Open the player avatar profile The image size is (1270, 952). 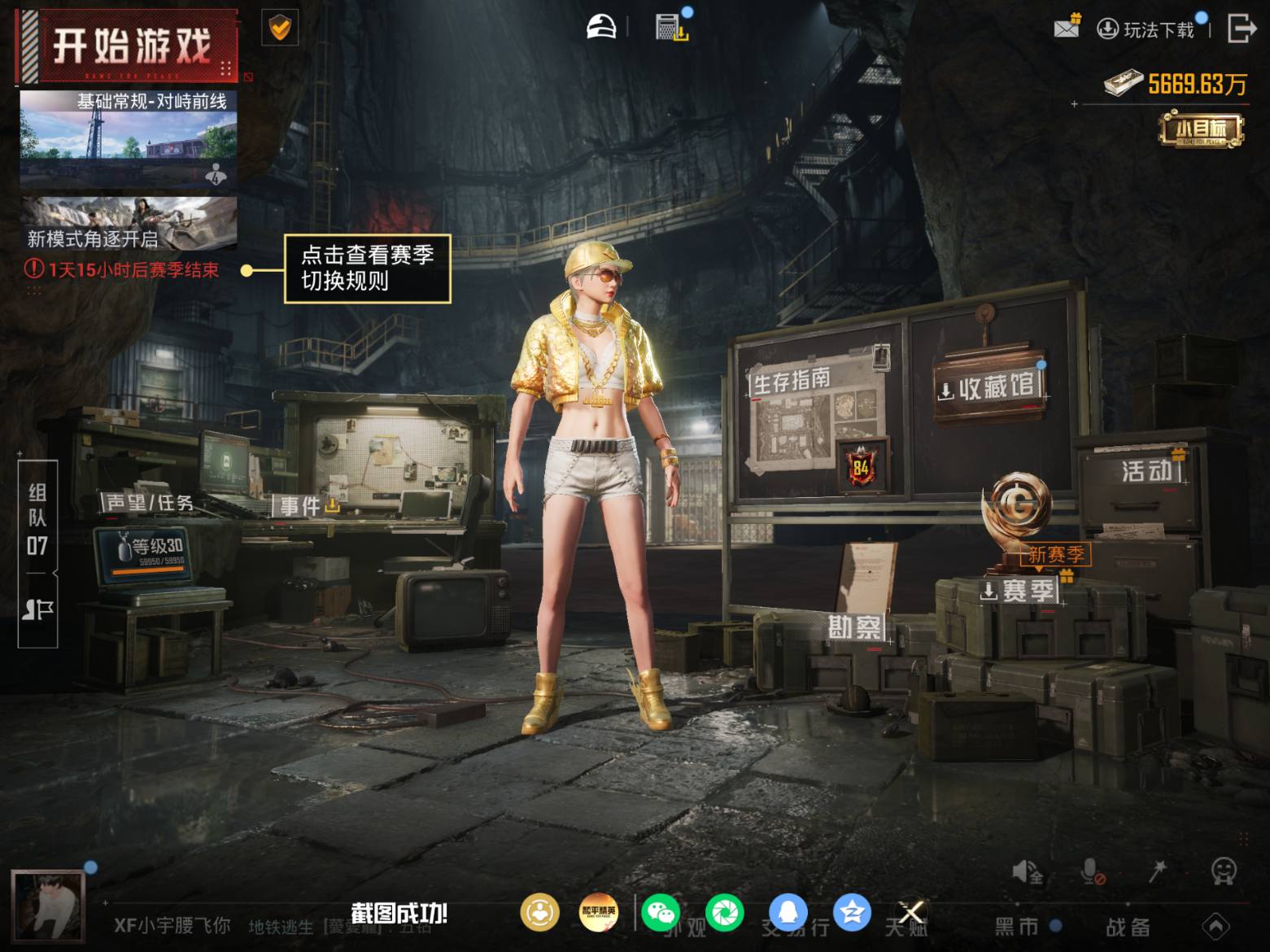tap(48, 906)
